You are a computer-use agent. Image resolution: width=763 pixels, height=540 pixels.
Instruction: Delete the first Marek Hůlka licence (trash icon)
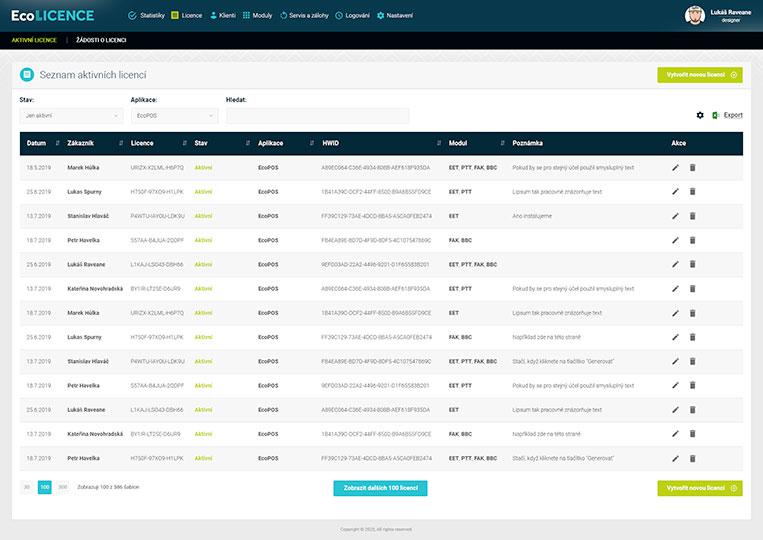point(692,168)
